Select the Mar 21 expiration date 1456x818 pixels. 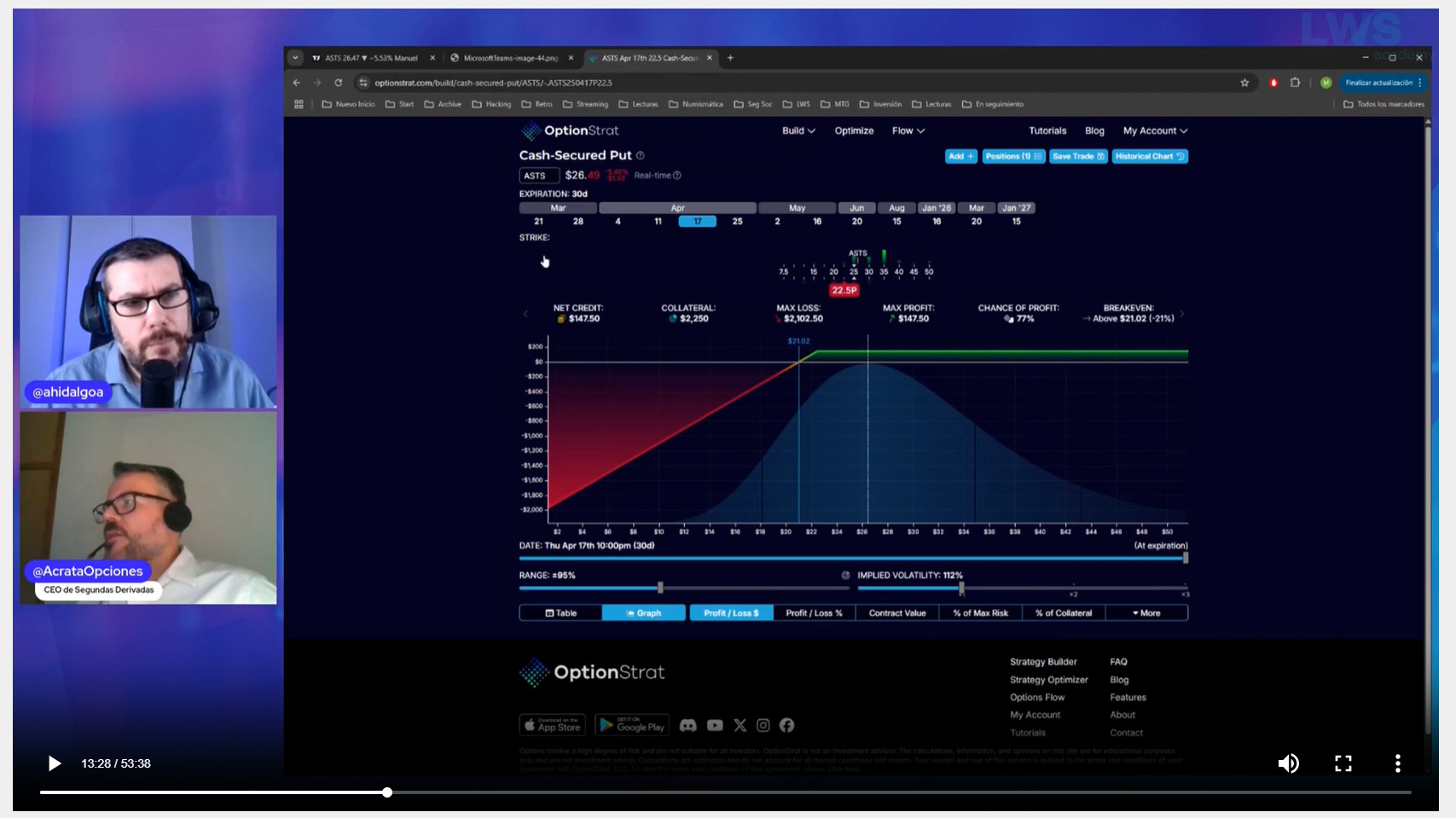(538, 221)
